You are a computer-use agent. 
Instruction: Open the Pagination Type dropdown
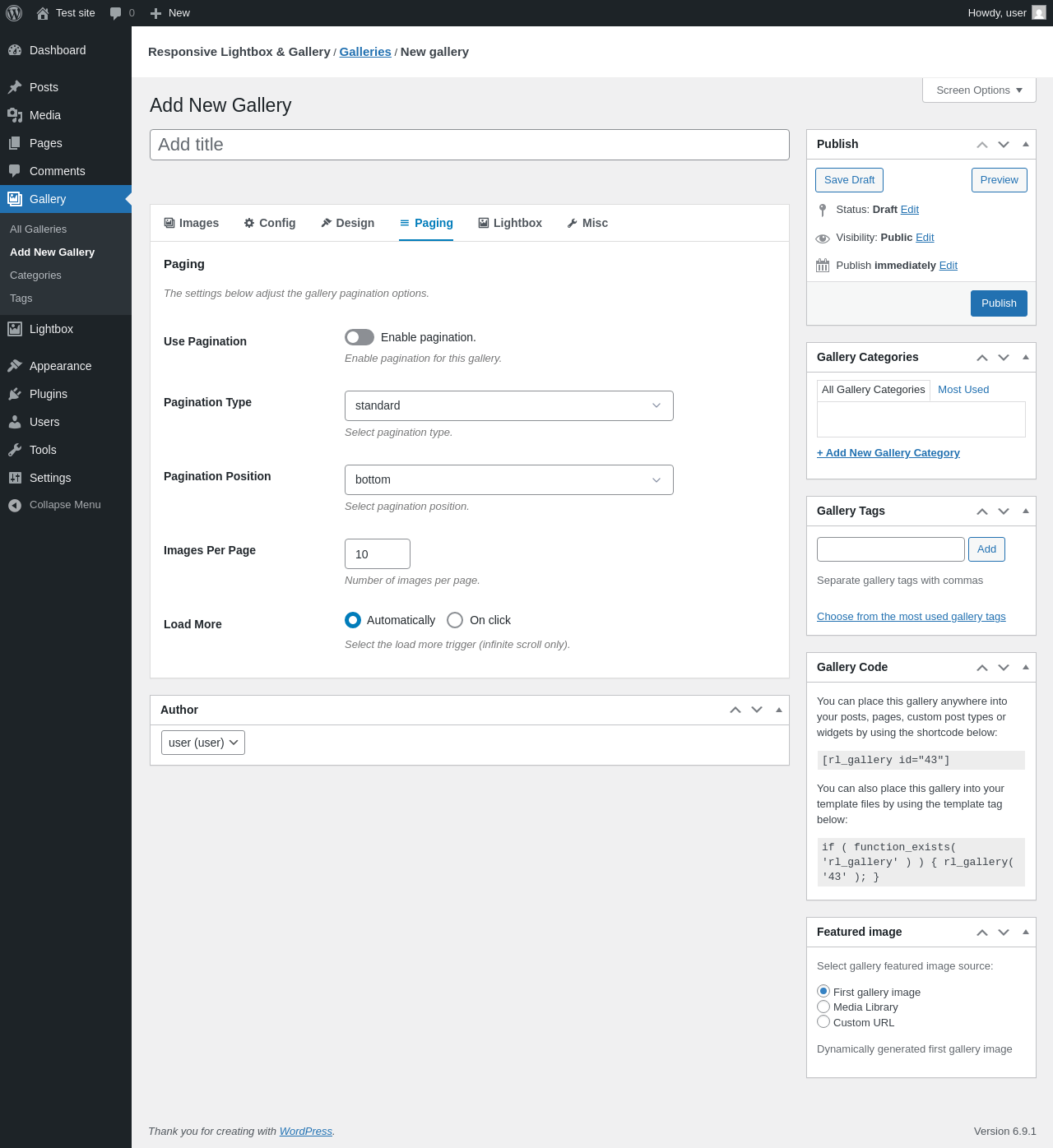(x=509, y=405)
